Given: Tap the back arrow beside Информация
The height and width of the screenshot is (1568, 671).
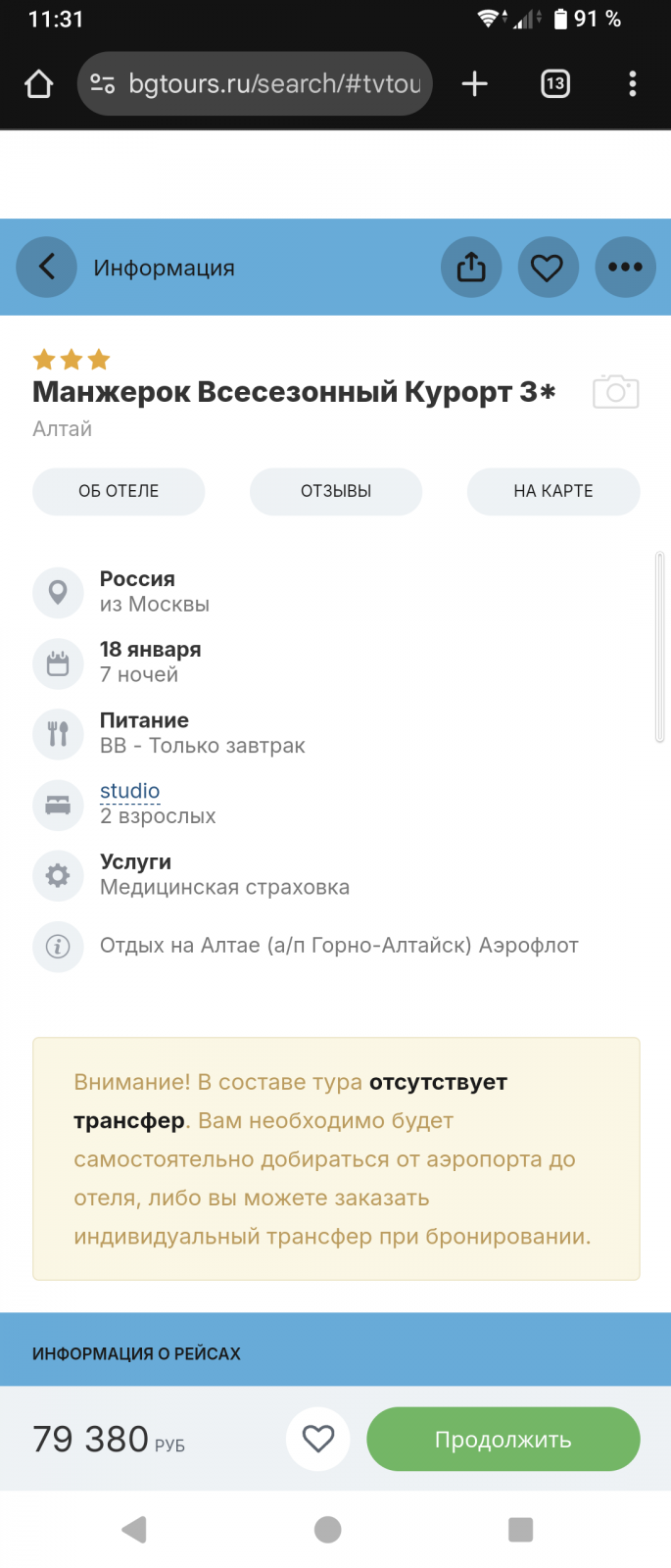Looking at the screenshot, I should pos(46,267).
